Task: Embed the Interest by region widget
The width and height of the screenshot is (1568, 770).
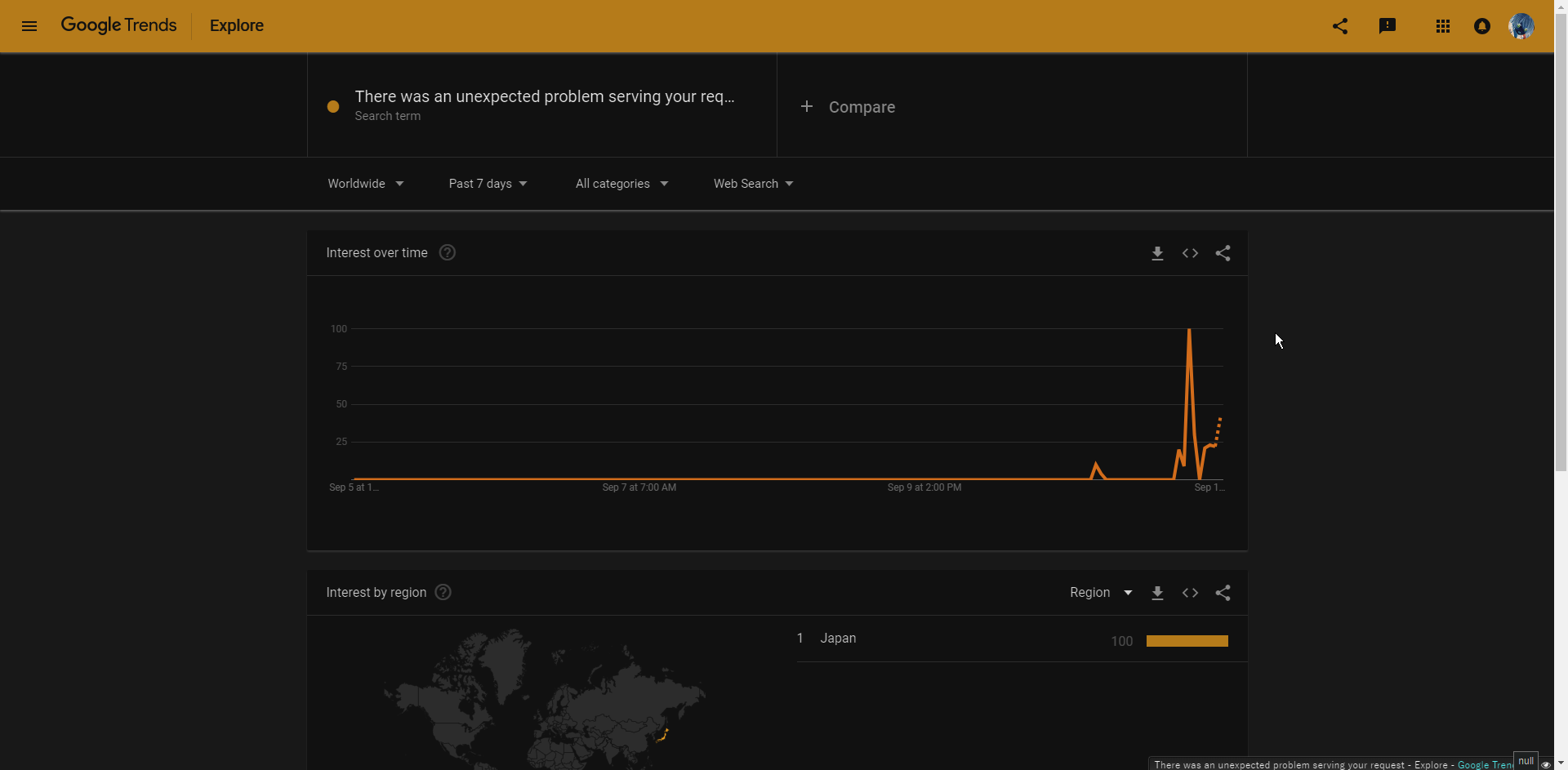Action: pos(1190,593)
